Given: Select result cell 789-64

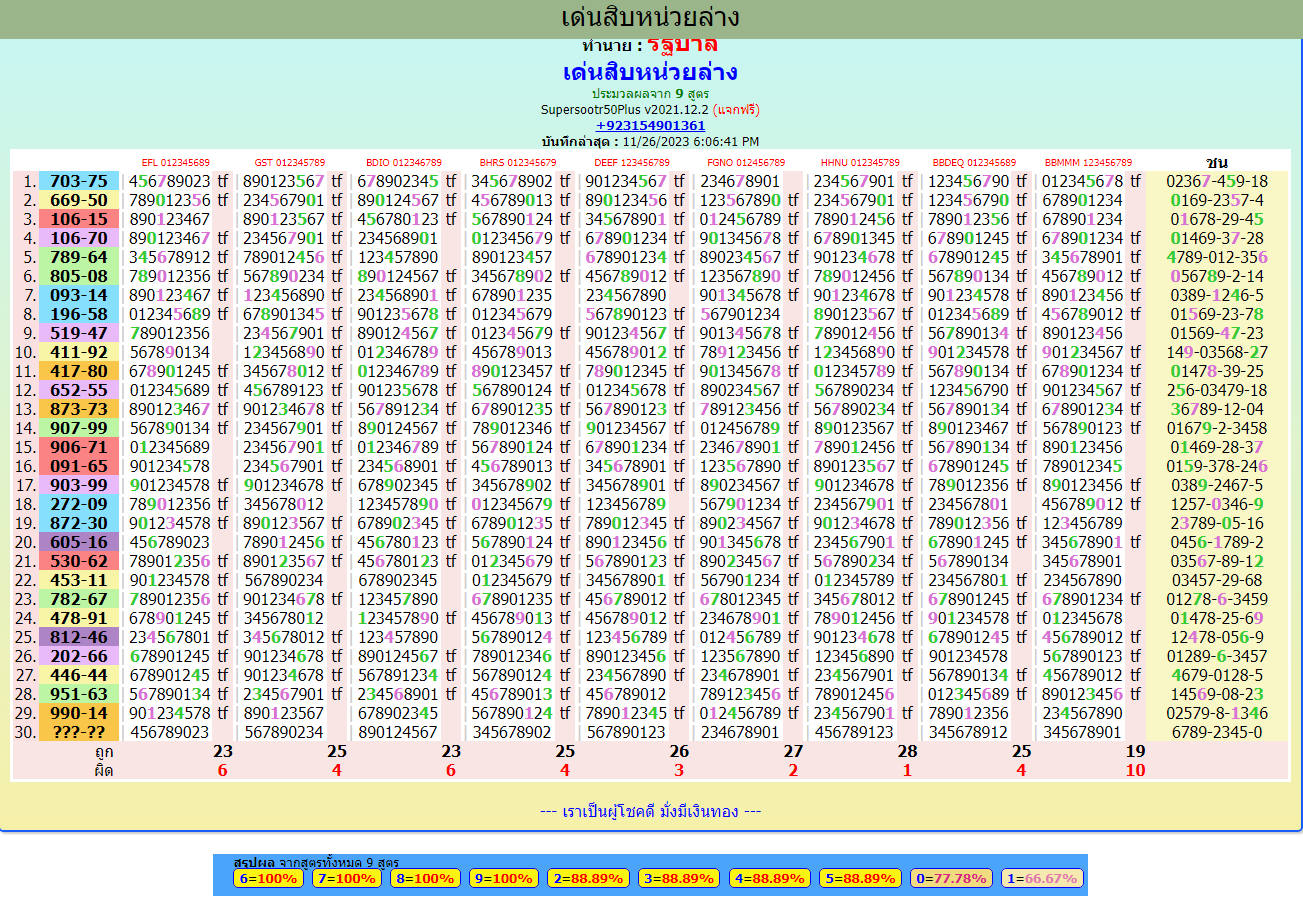Looking at the screenshot, I should point(79,257).
